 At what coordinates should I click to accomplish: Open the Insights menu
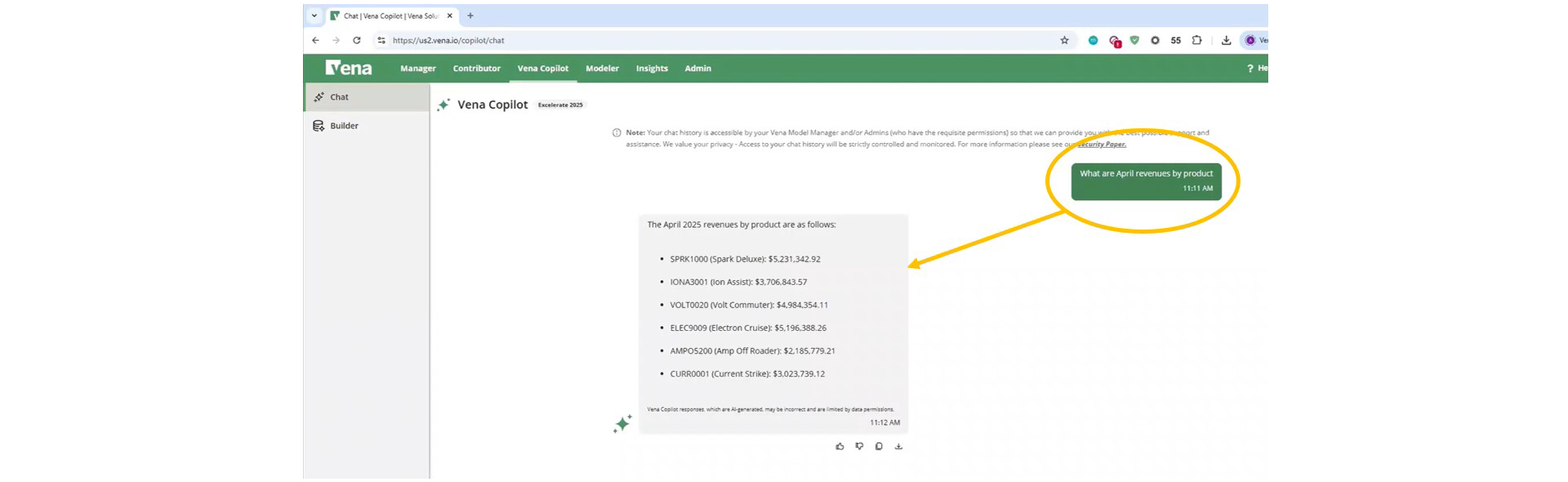[x=652, y=69]
